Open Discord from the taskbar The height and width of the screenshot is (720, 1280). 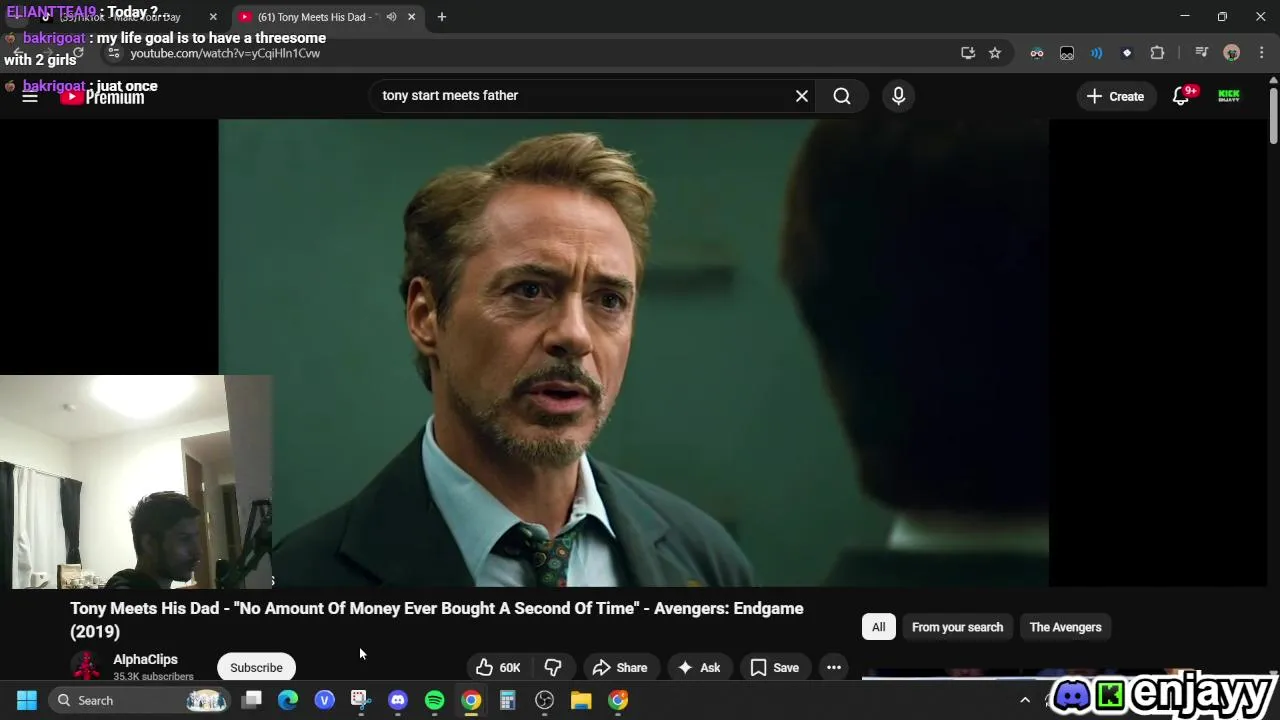click(x=397, y=700)
